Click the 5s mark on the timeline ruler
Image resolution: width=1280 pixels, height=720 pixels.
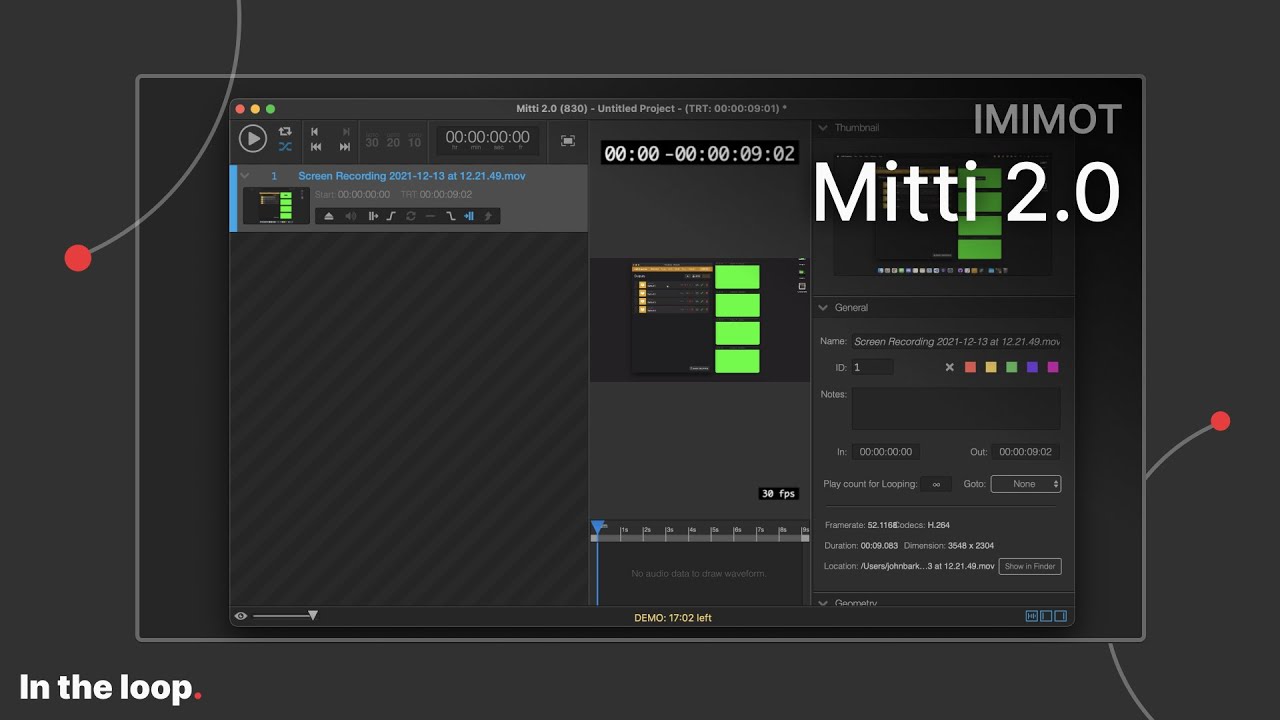point(714,530)
